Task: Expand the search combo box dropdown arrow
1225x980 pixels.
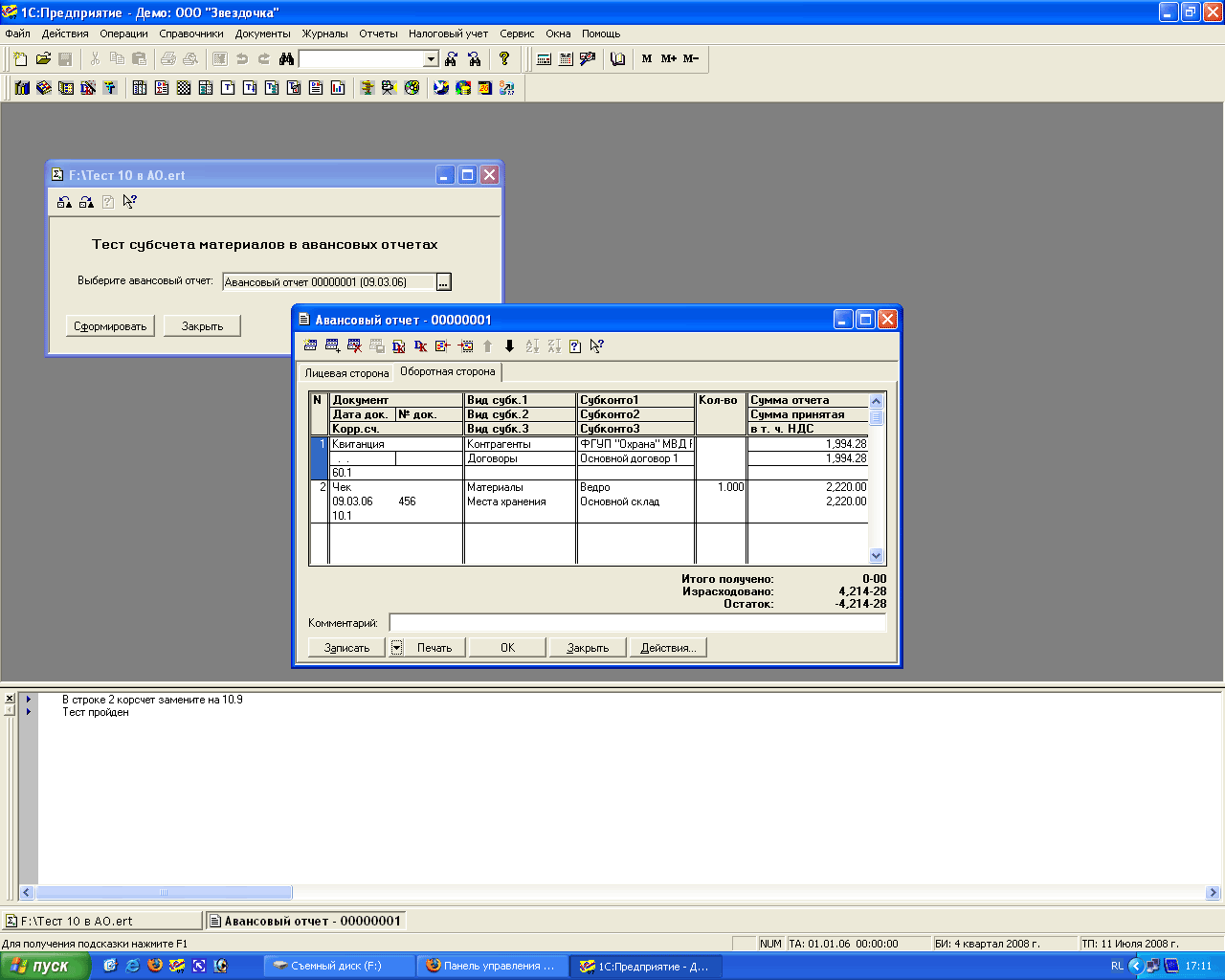Action: click(431, 59)
